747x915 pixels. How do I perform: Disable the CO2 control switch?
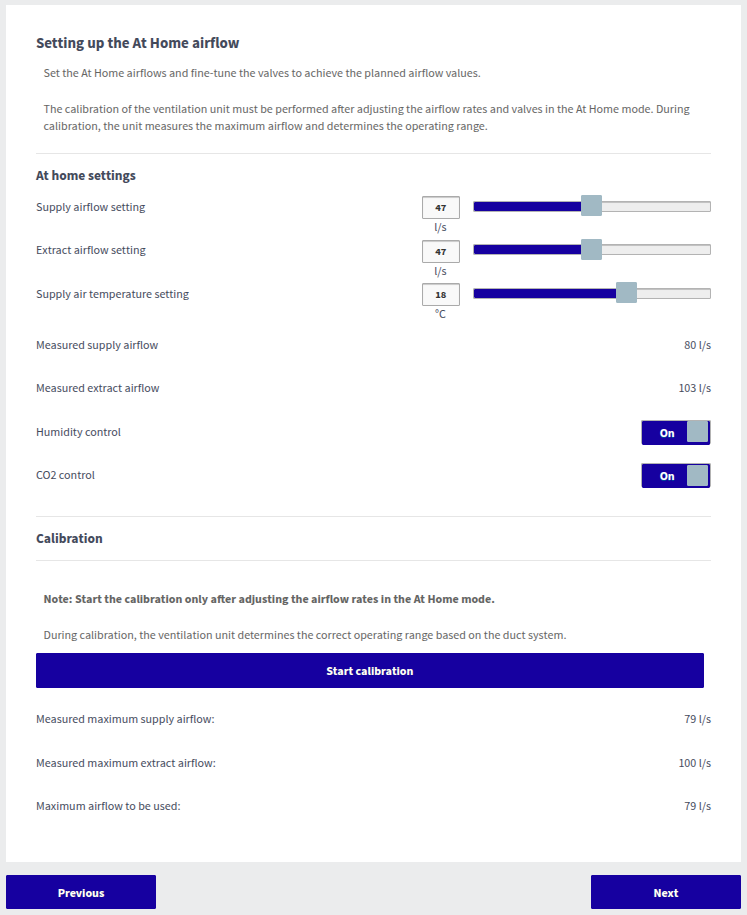(x=675, y=476)
